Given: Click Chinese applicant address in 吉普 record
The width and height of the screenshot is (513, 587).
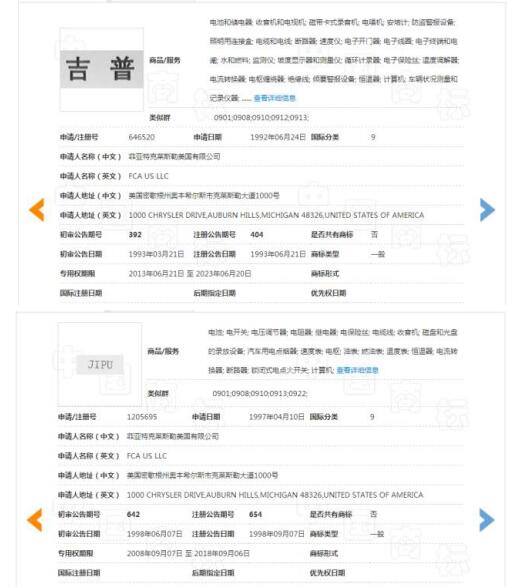Looking at the screenshot, I should coord(204,195).
